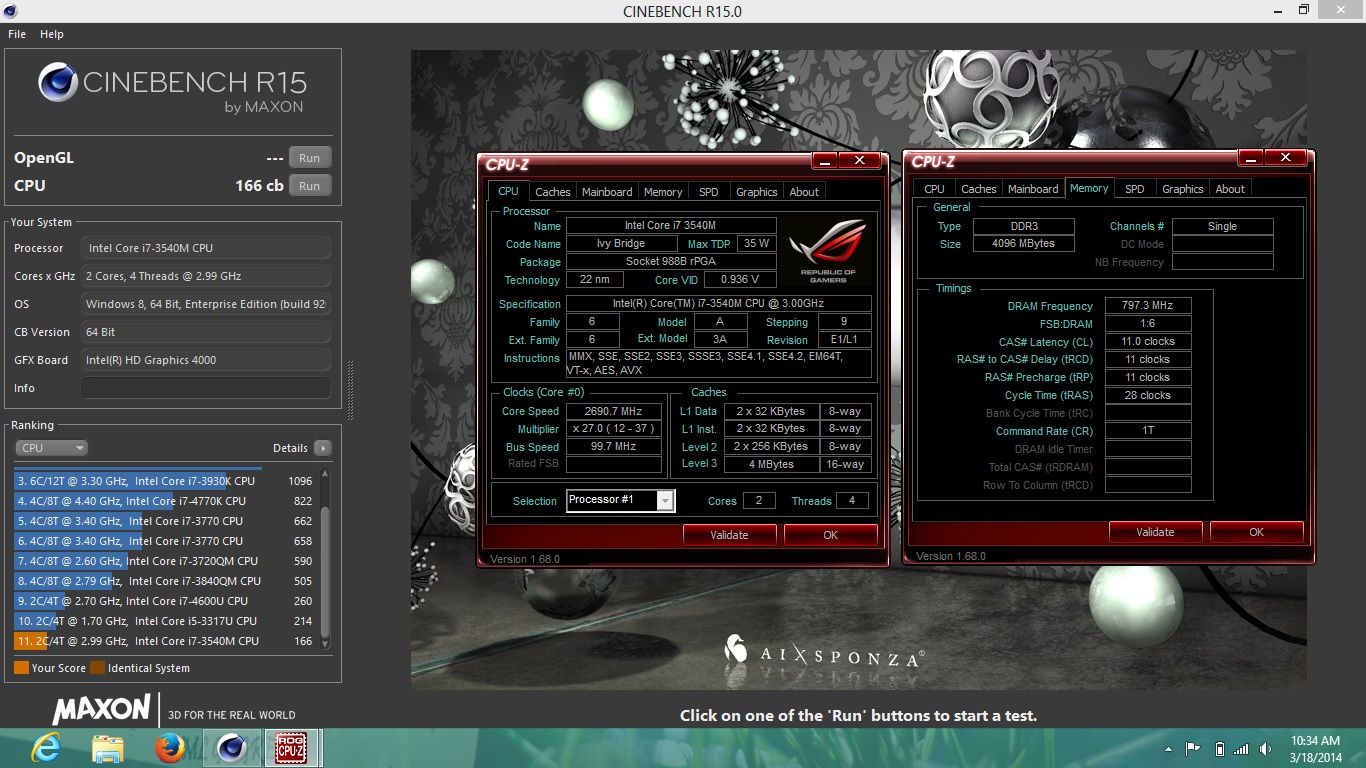The image size is (1366, 768).
Task: Click the Details arrow in Ranking
Action: click(322, 448)
